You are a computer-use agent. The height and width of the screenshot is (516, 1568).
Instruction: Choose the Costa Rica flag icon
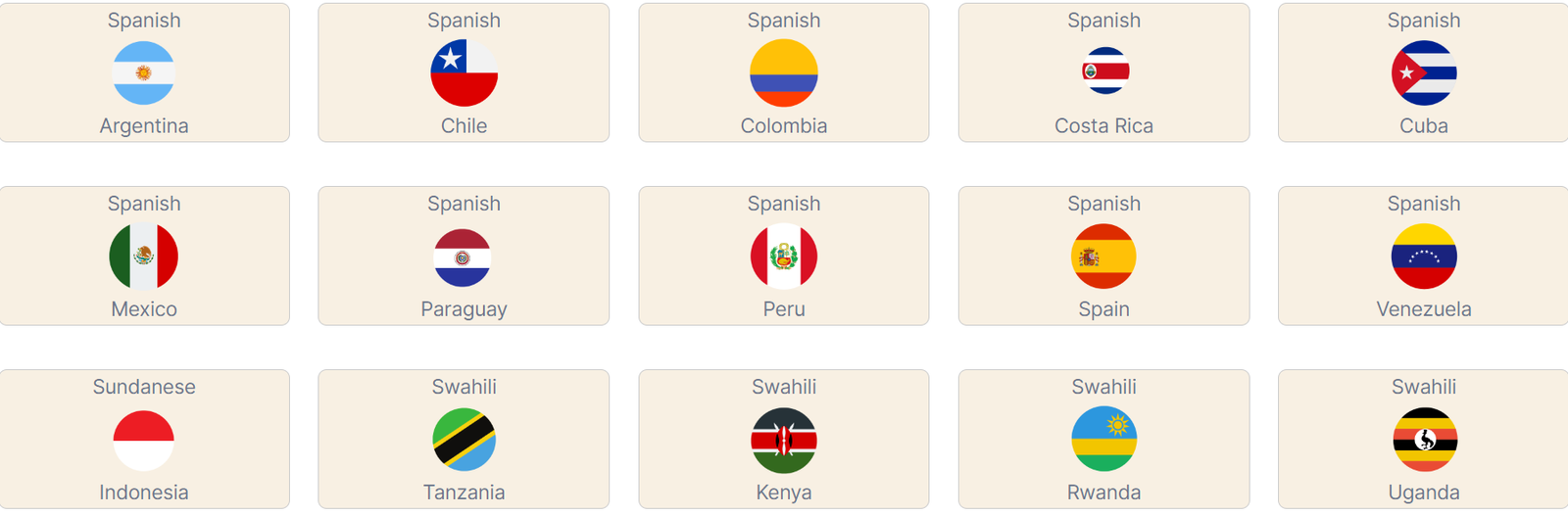point(1104,70)
